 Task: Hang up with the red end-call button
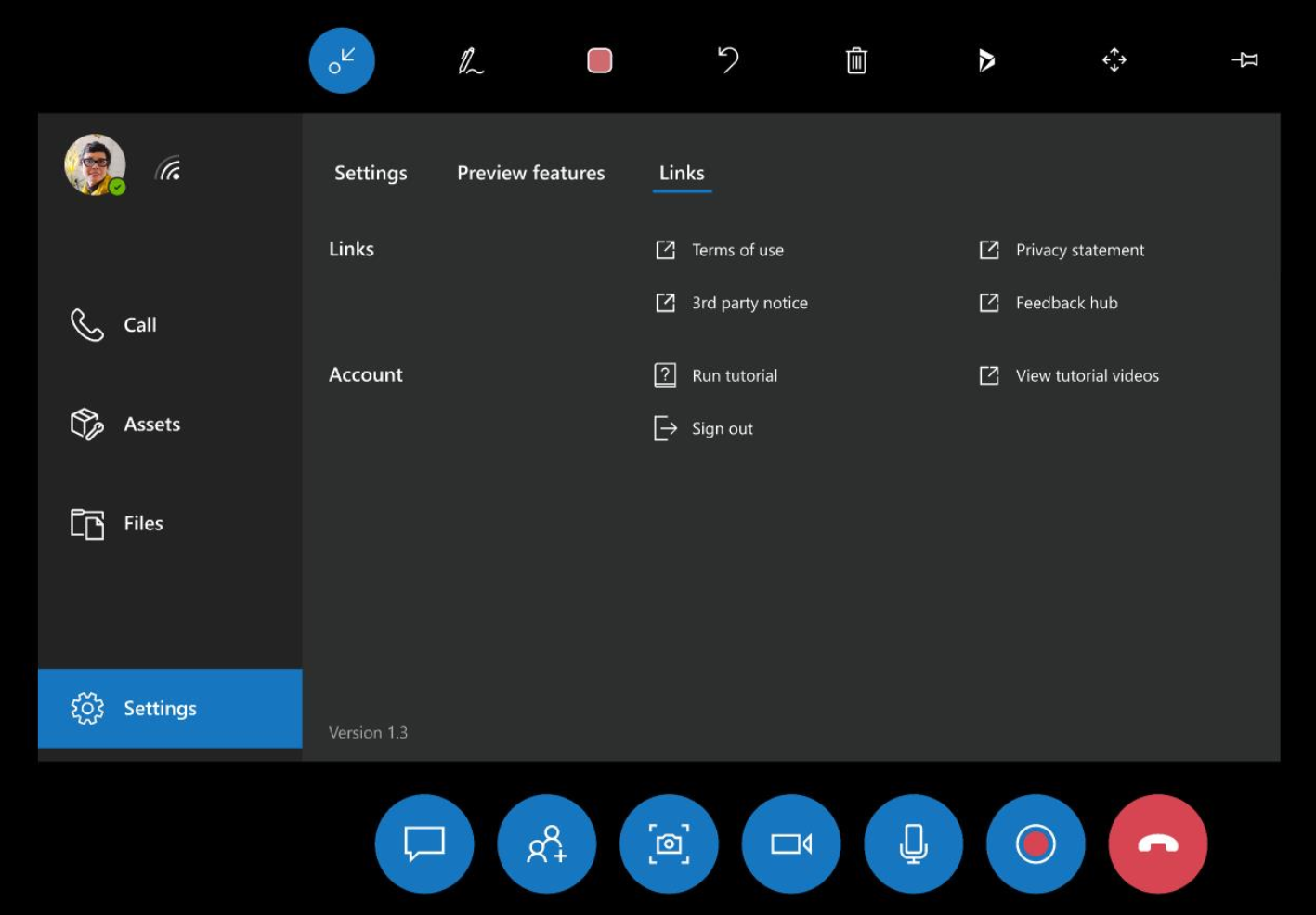(x=1158, y=843)
